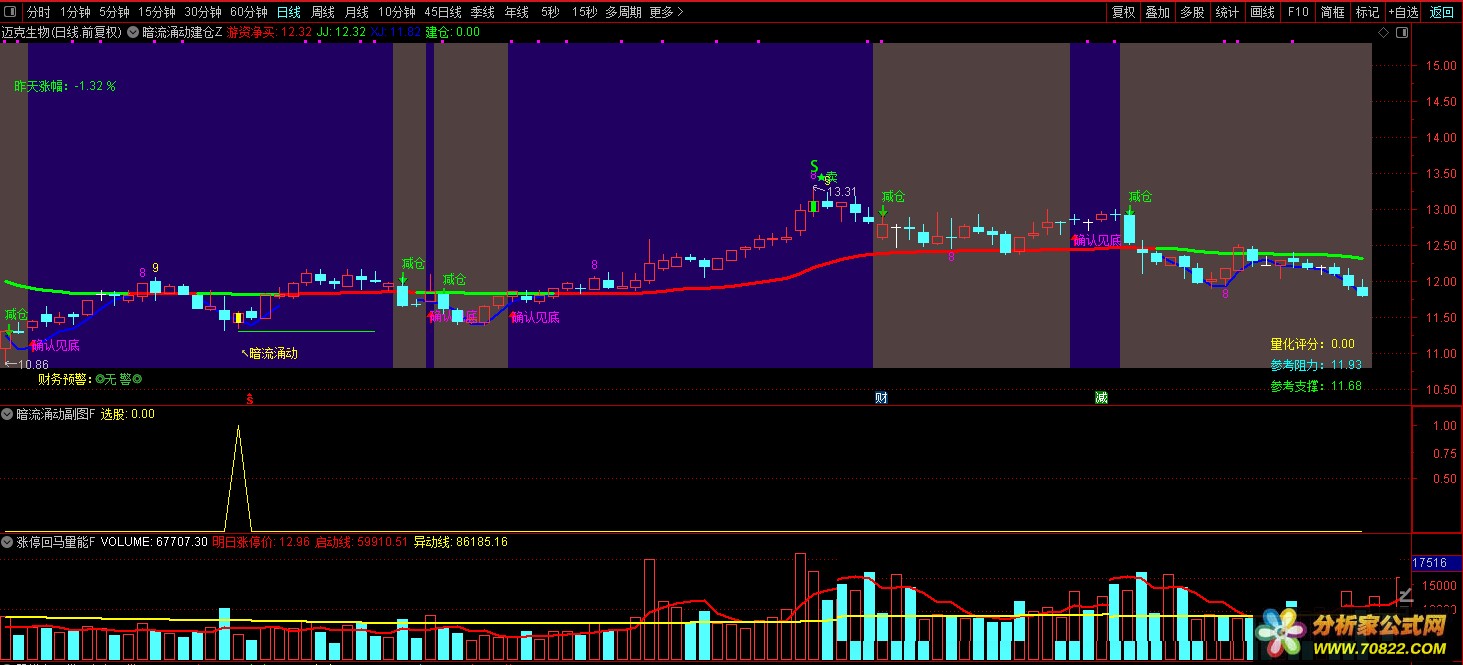The width and height of the screenshot is (1463, 665).
Task: Select the 5秒 period
Action: 550,12
